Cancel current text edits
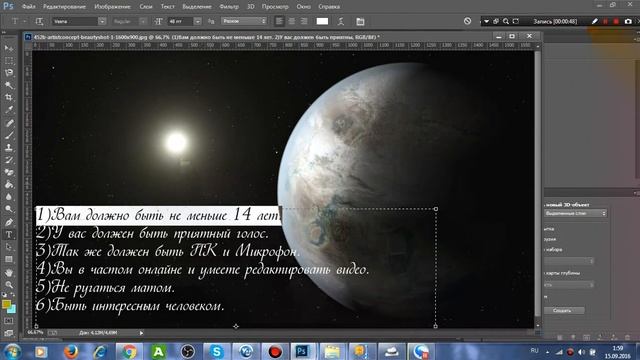This screenshot has height=360, width=640. [x=467, y=21]
